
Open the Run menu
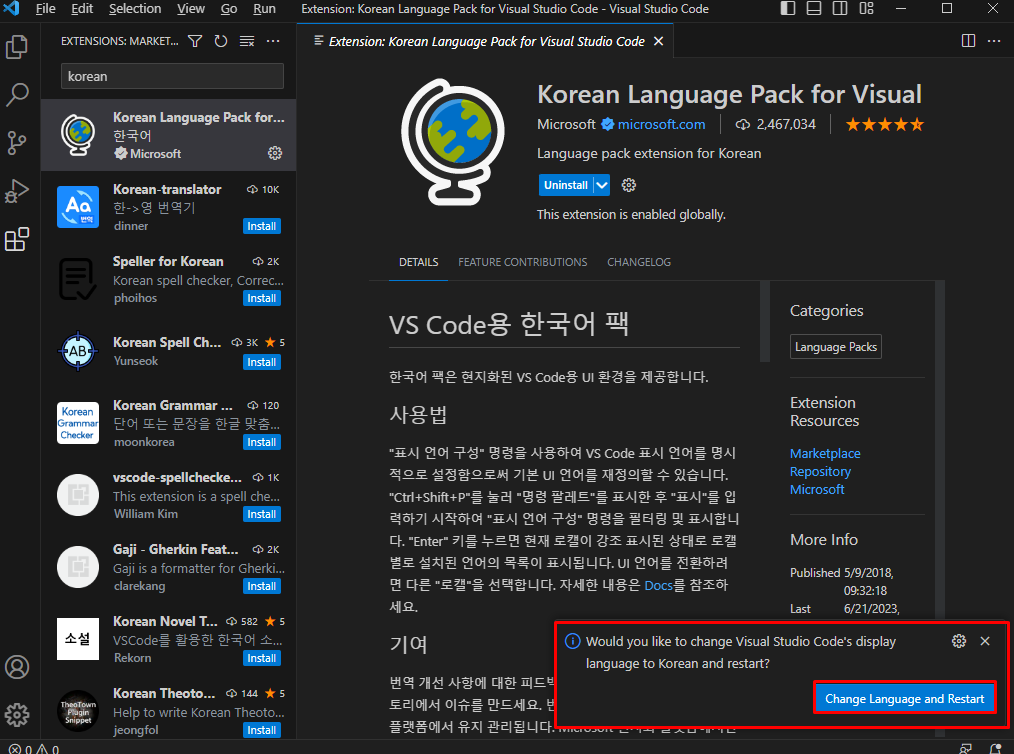(264, 8)
